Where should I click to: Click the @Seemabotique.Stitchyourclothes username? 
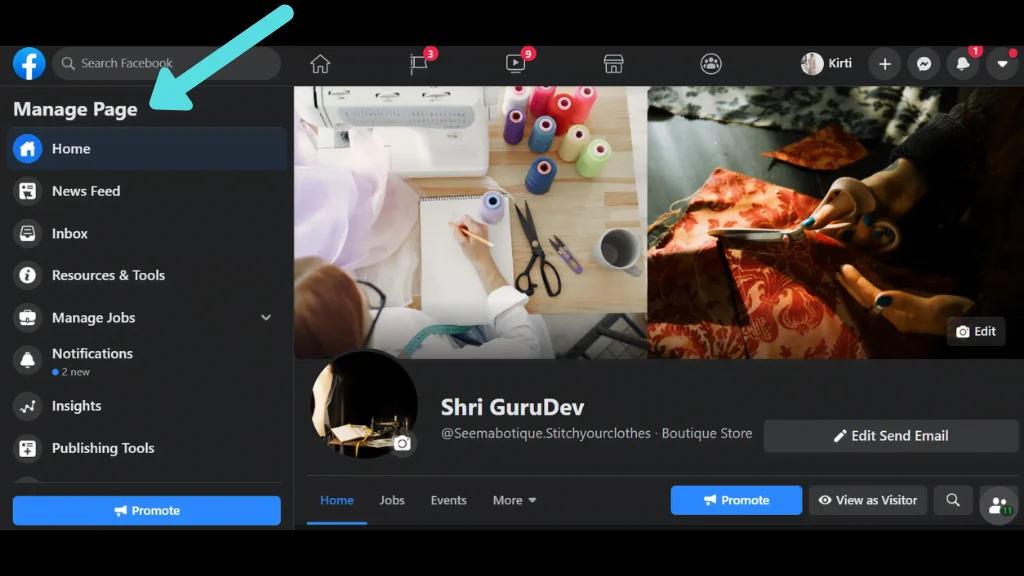pos(546,434)
